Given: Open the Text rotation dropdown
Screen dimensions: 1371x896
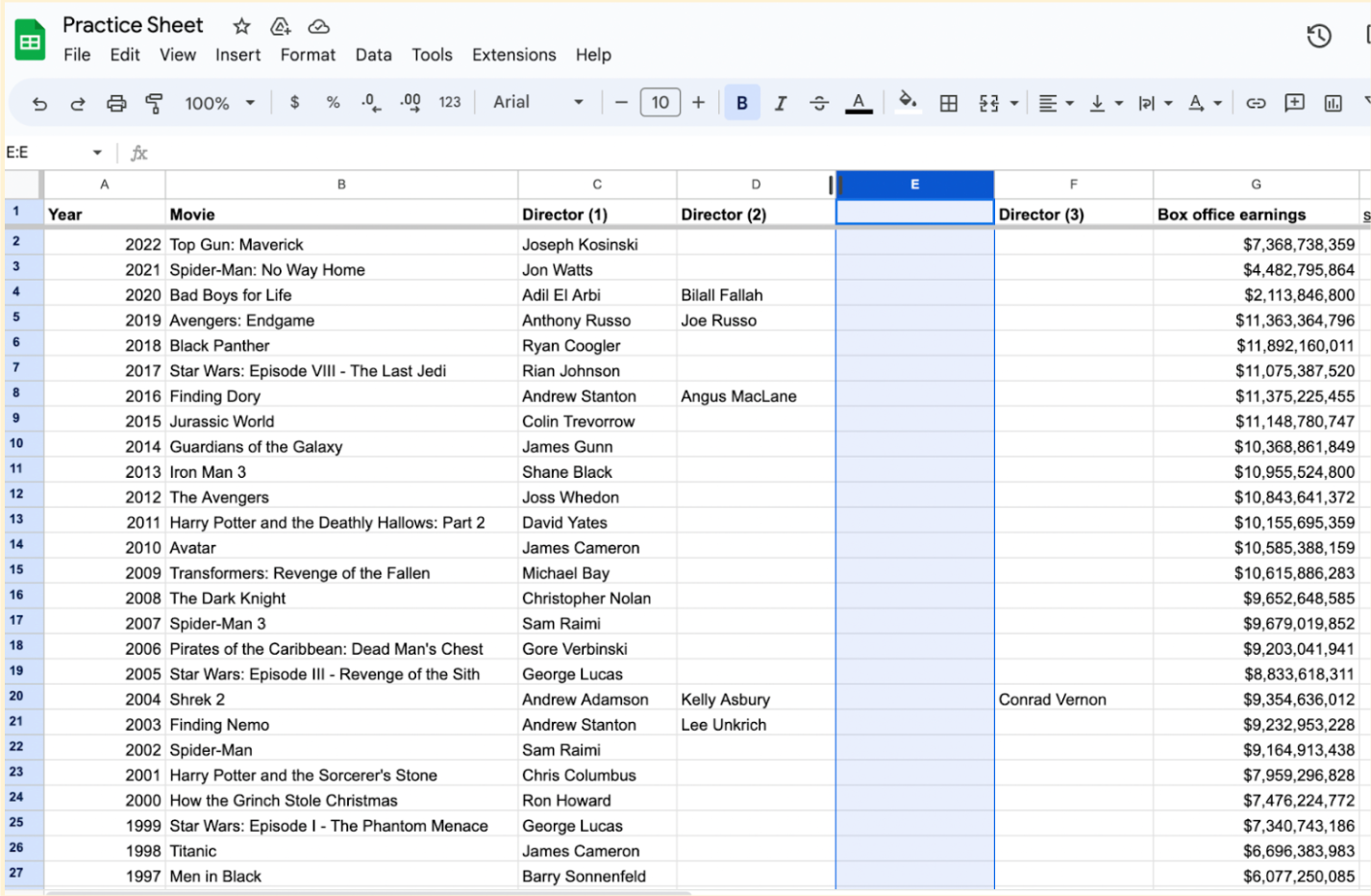Looking at the screenshot, I should point(1205,103).
